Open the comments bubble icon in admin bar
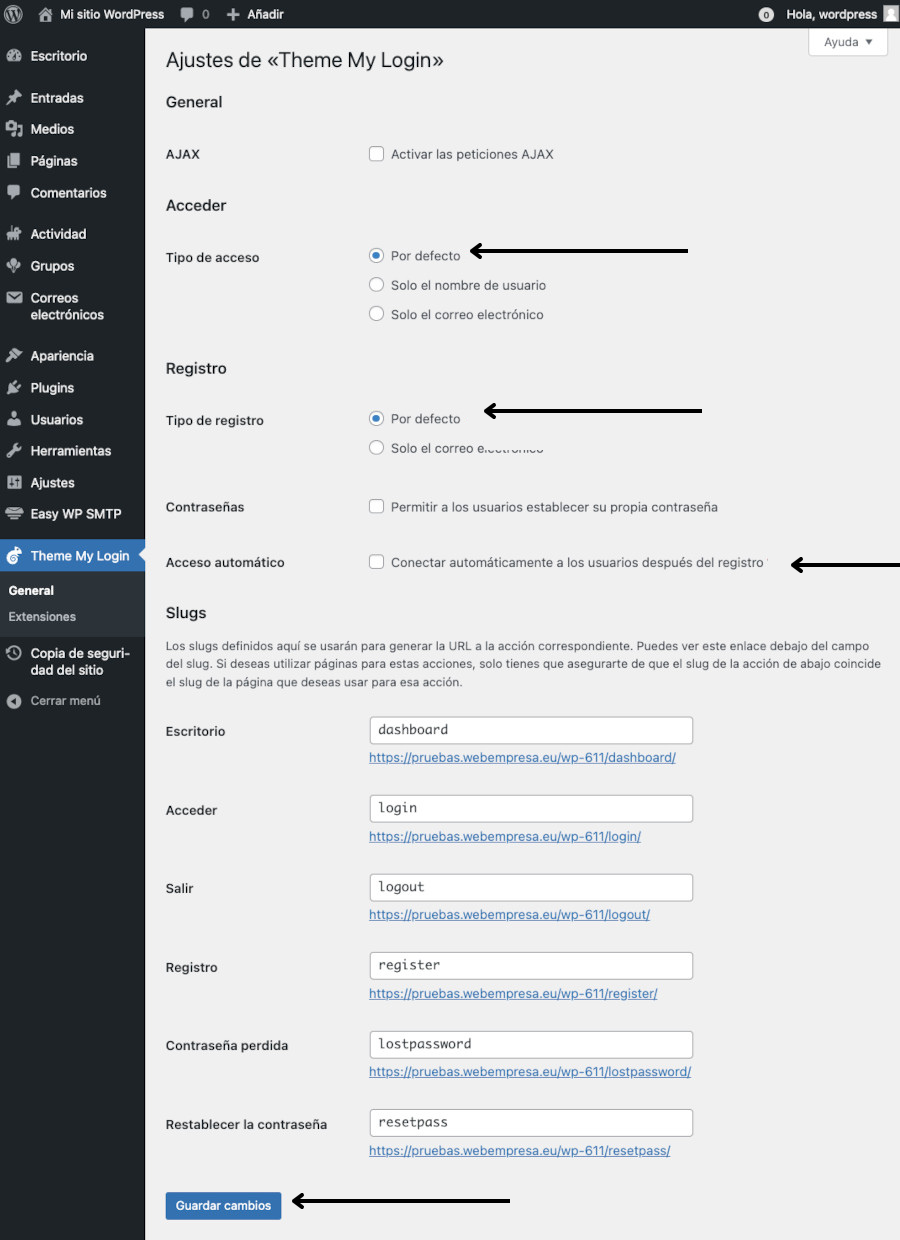 pos(187,15)
